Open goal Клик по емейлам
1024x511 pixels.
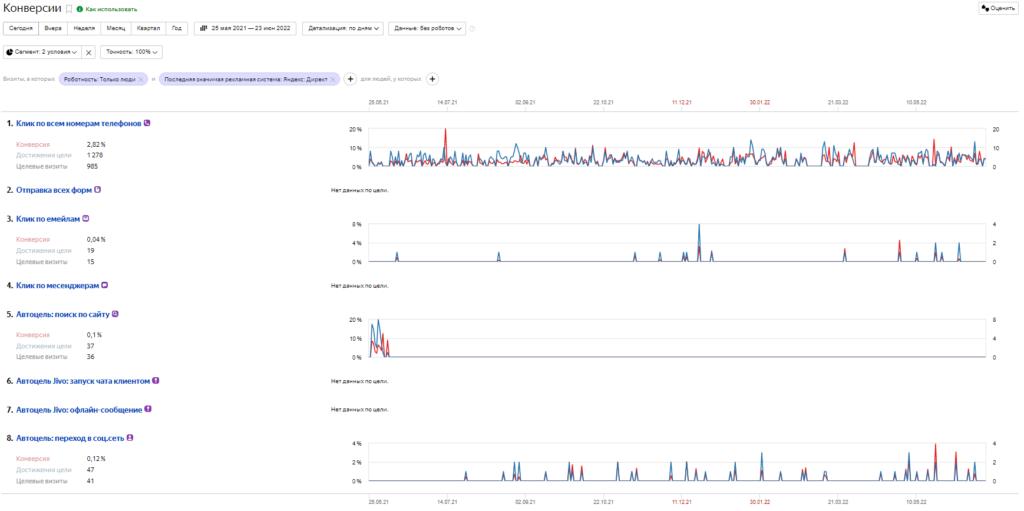point(48,219)
